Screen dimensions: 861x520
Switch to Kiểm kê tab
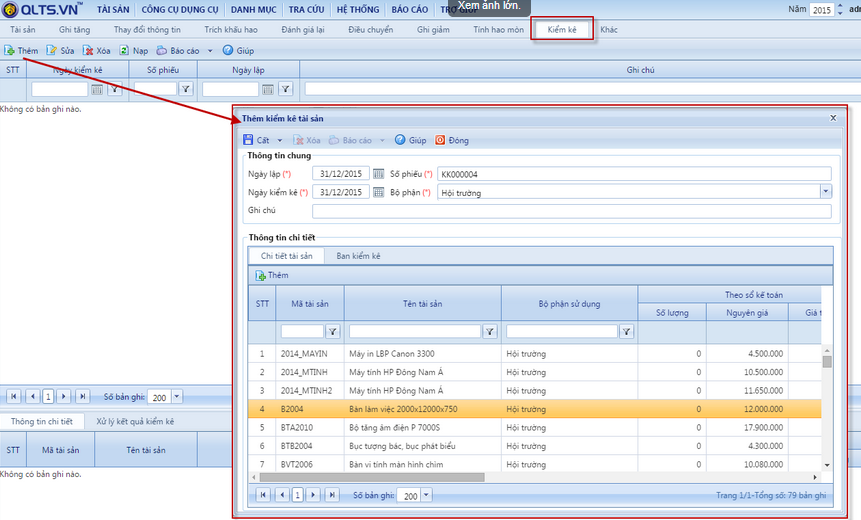click(562, 30)
